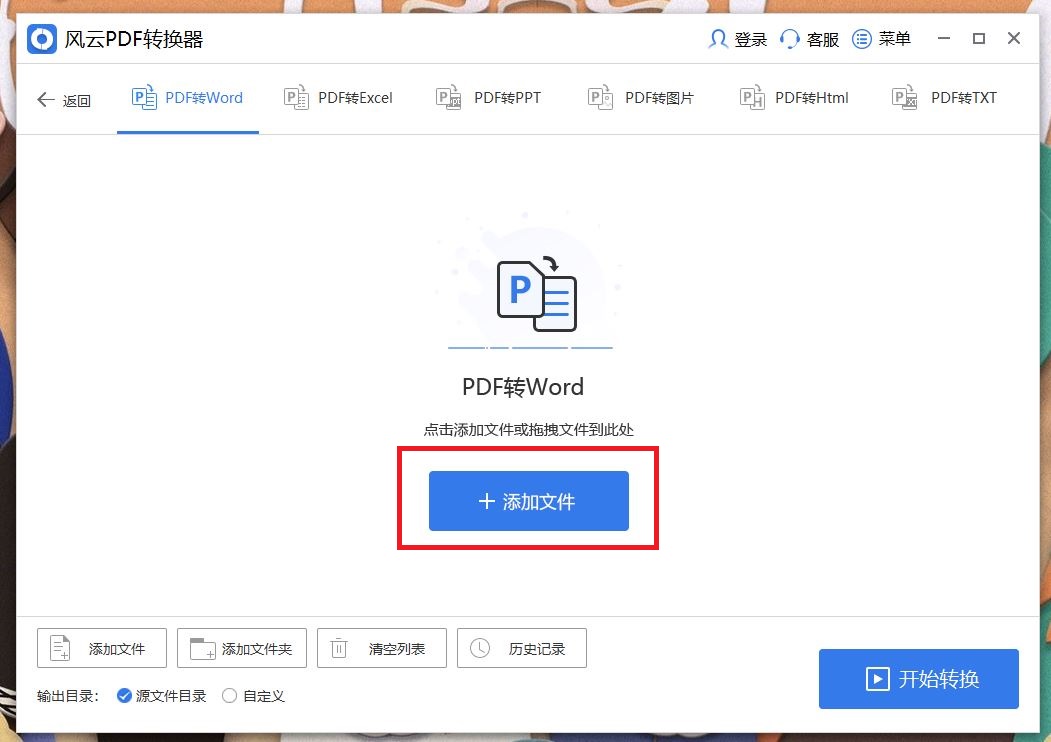Maximize the converter window

pos(979,39)
